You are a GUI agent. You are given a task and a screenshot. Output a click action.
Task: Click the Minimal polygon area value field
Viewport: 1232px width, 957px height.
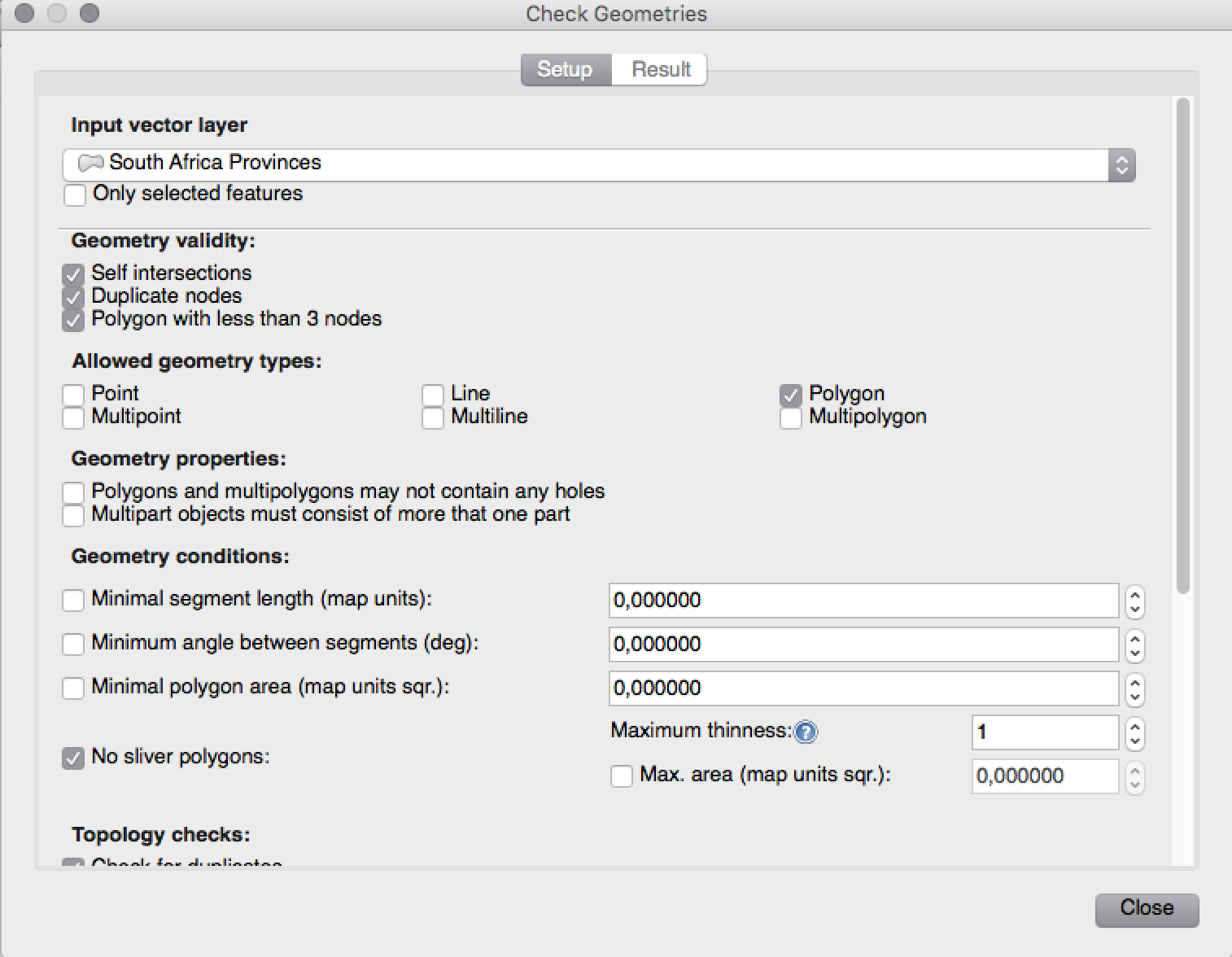(863, 688)
